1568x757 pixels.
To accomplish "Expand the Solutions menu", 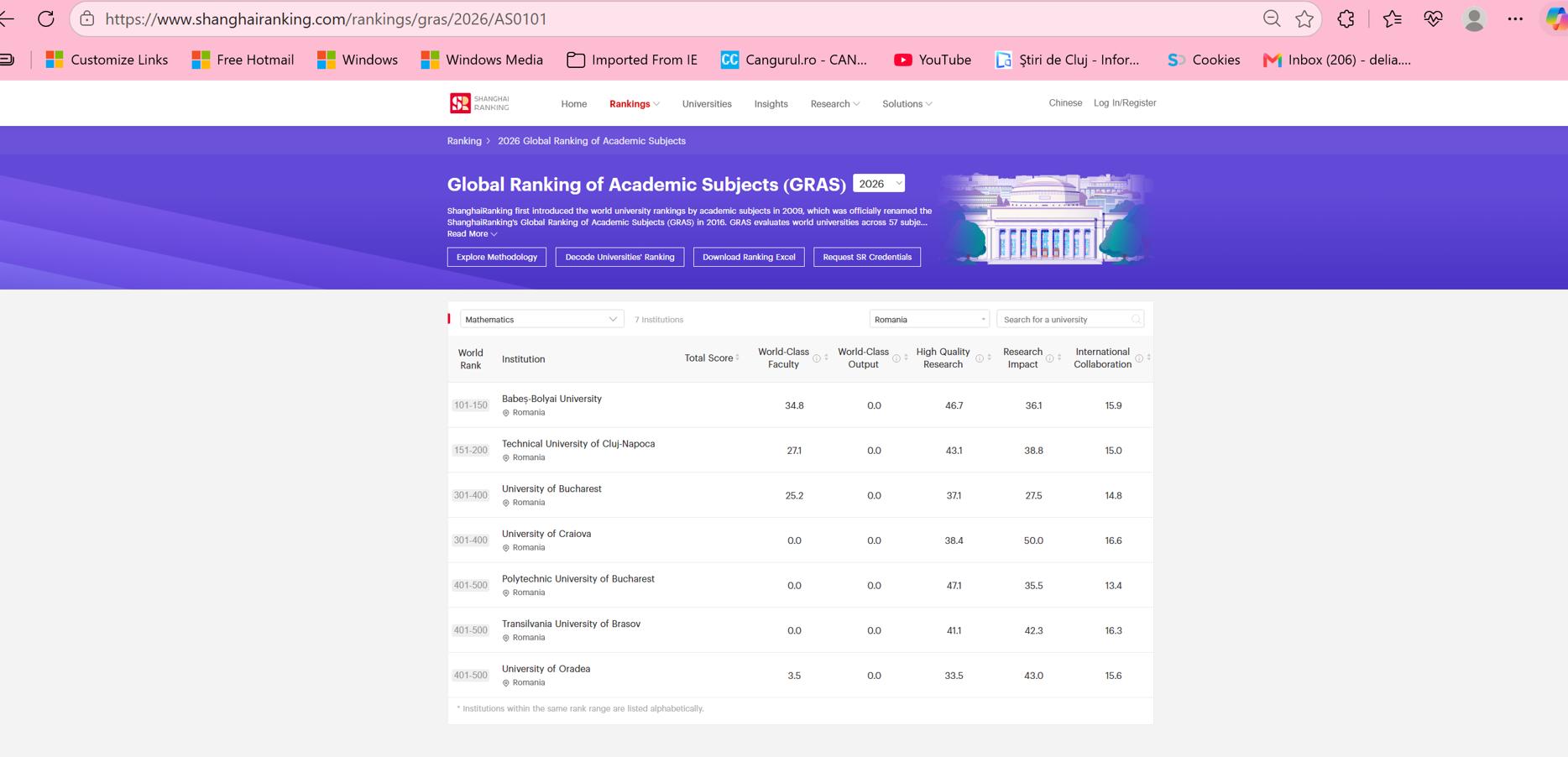I will tap(907, 104).
